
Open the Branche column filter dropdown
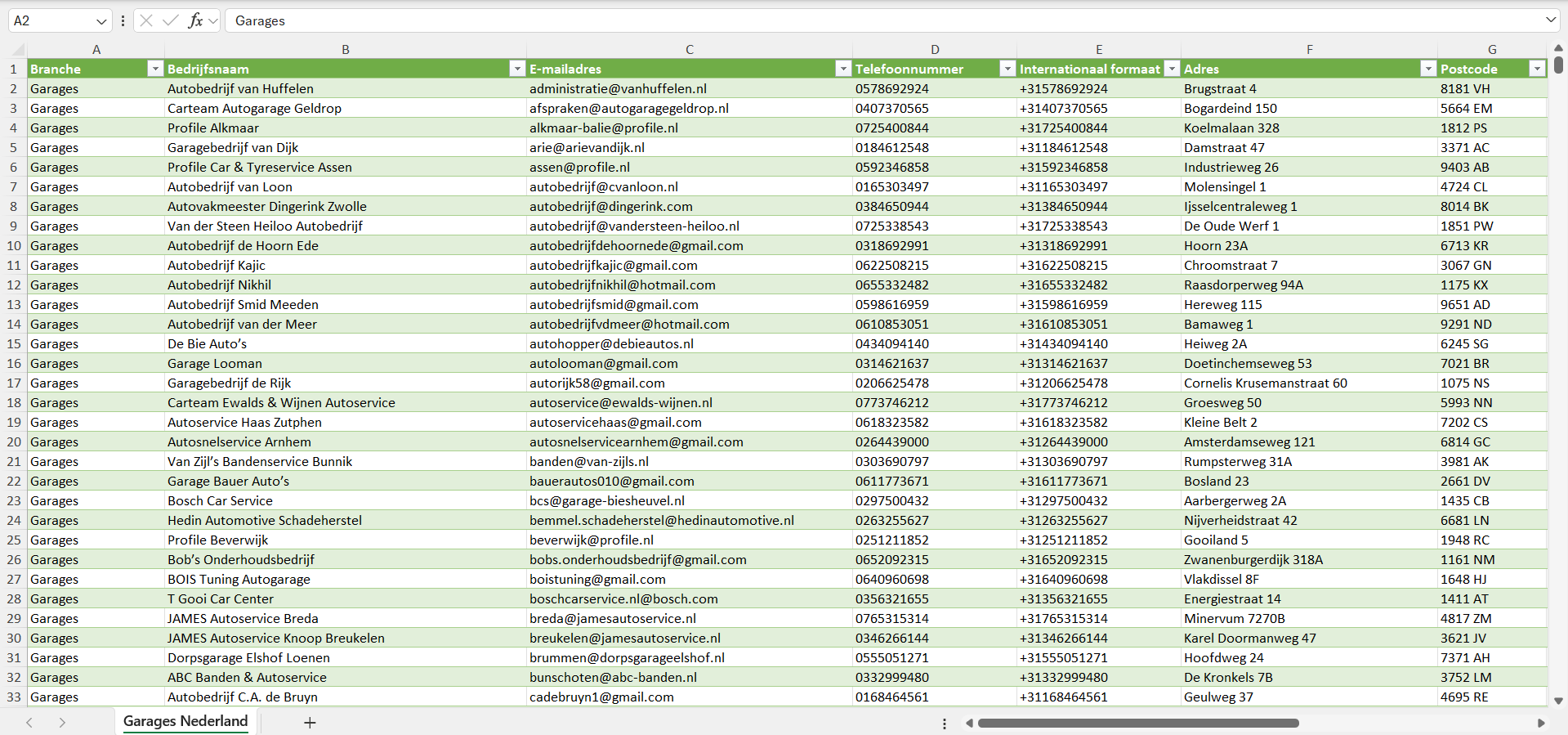155,69
